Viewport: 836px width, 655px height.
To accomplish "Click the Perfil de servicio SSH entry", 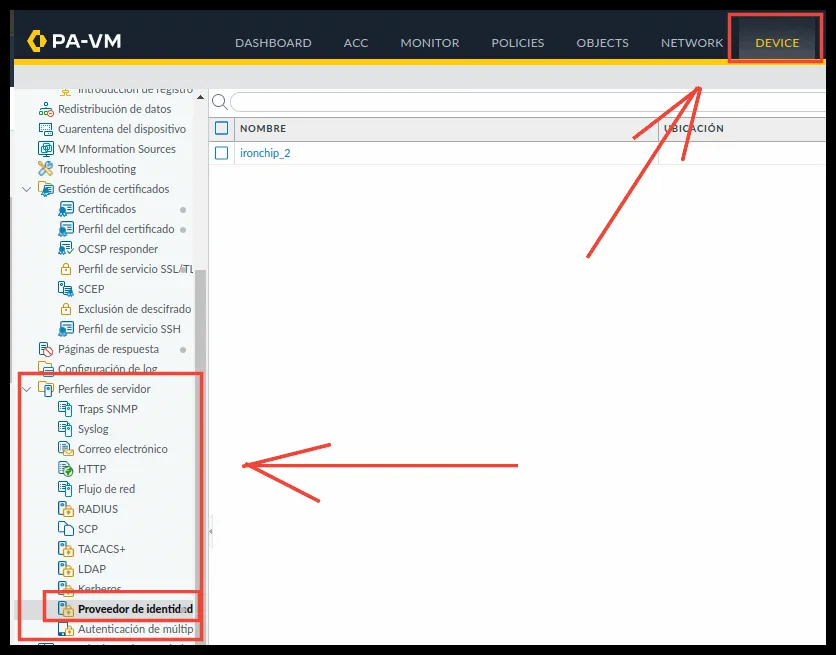I will click(x=130, y=329).
